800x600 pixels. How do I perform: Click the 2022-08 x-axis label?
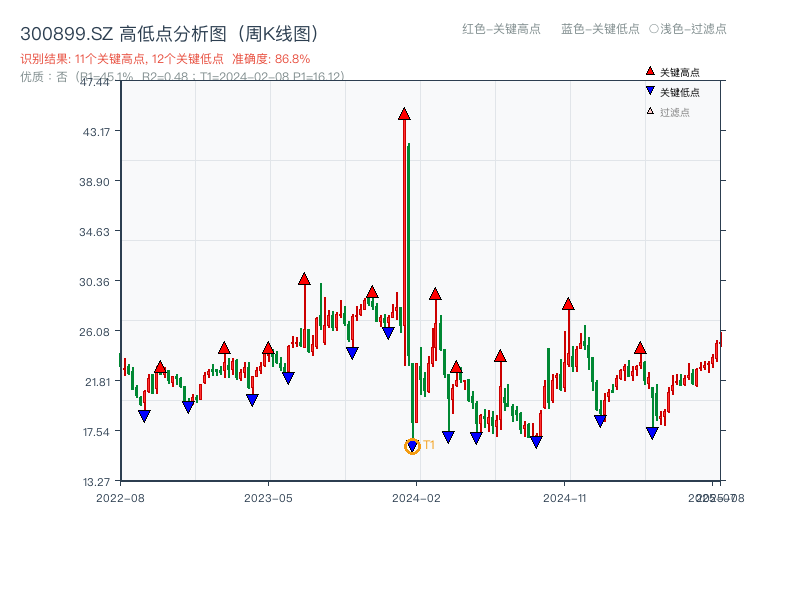[x=120, y=498]
